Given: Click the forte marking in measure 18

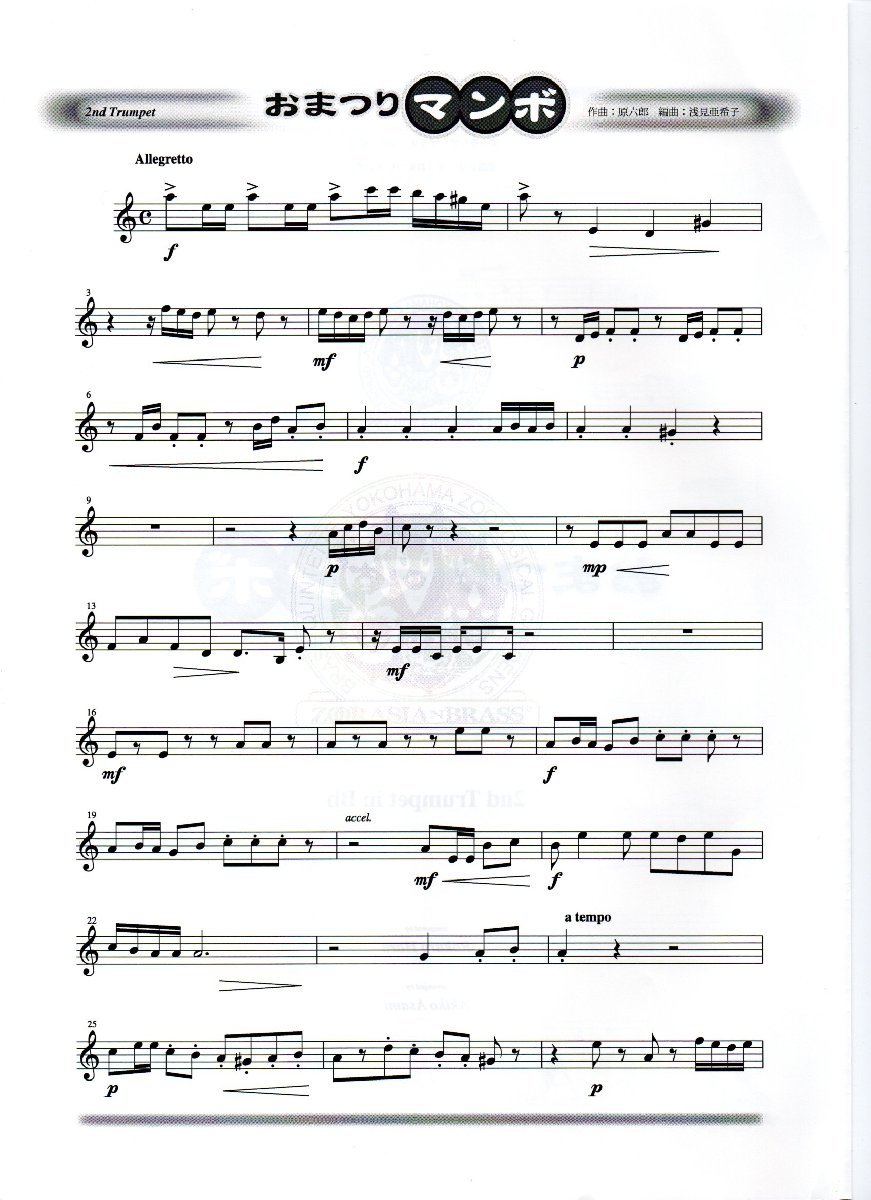Looking at the screenshot, I should coord(550,774).
